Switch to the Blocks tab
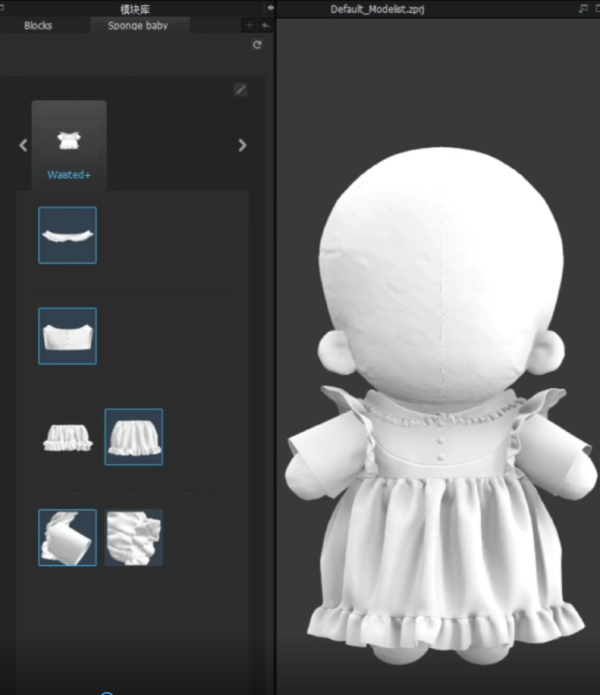The image size is (600, 695). pyautogui.click(x=38, y=25)
